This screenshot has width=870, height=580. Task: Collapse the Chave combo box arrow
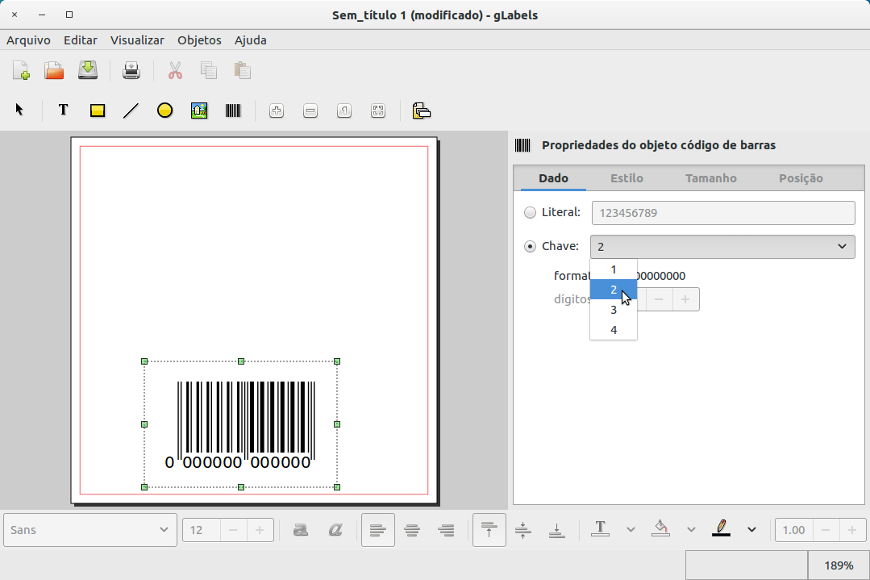842,246
